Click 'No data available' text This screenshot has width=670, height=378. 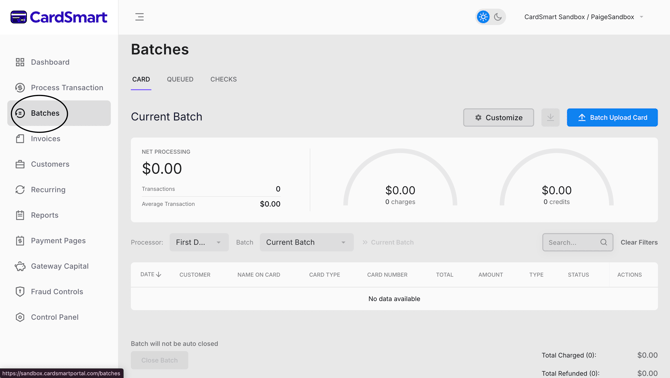pos(394,299)
